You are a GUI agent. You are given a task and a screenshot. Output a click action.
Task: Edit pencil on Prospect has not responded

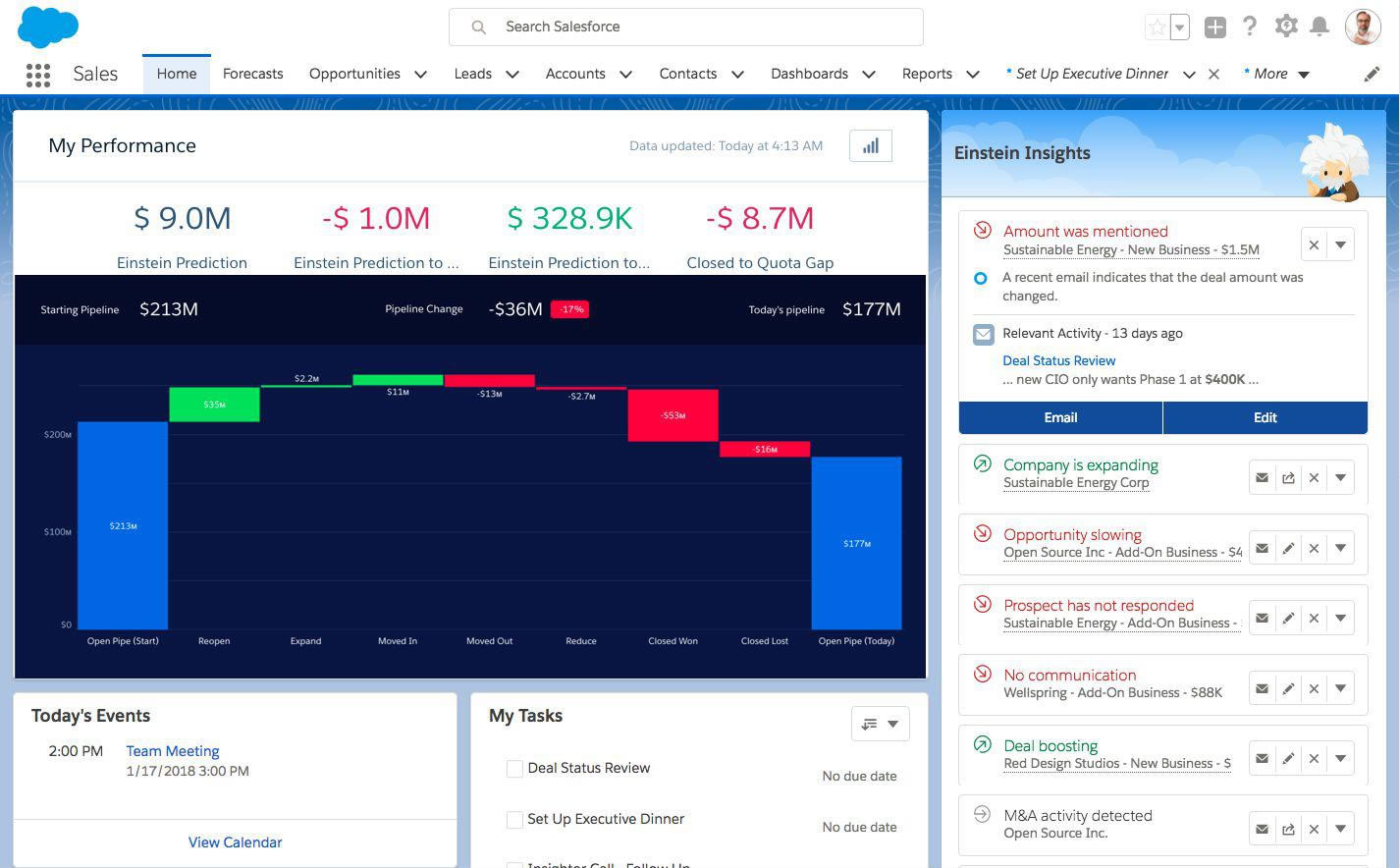[x=1288, y=619]
